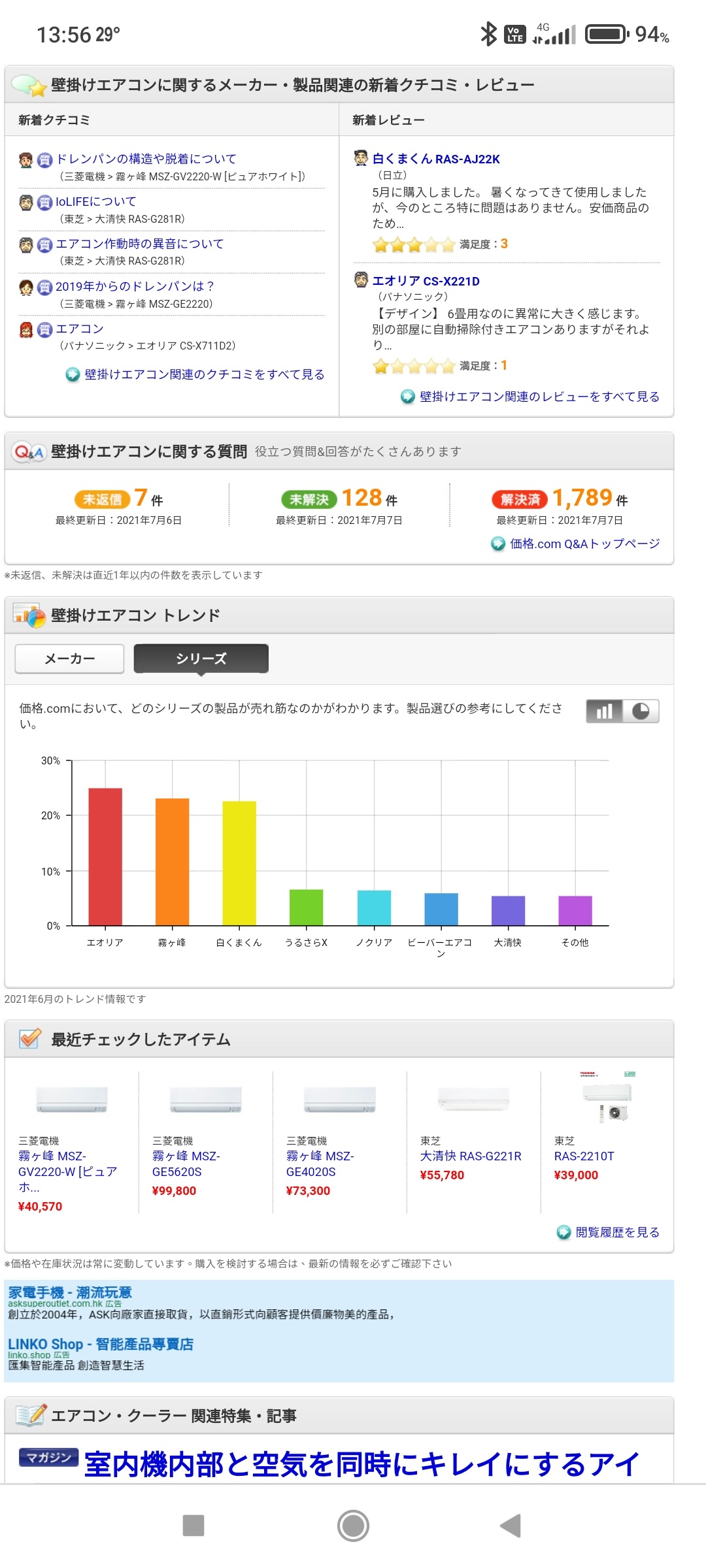Click the violet その他 chart bar
Viewport: 706px width, 1568px height.
click(x=575, y=911)
